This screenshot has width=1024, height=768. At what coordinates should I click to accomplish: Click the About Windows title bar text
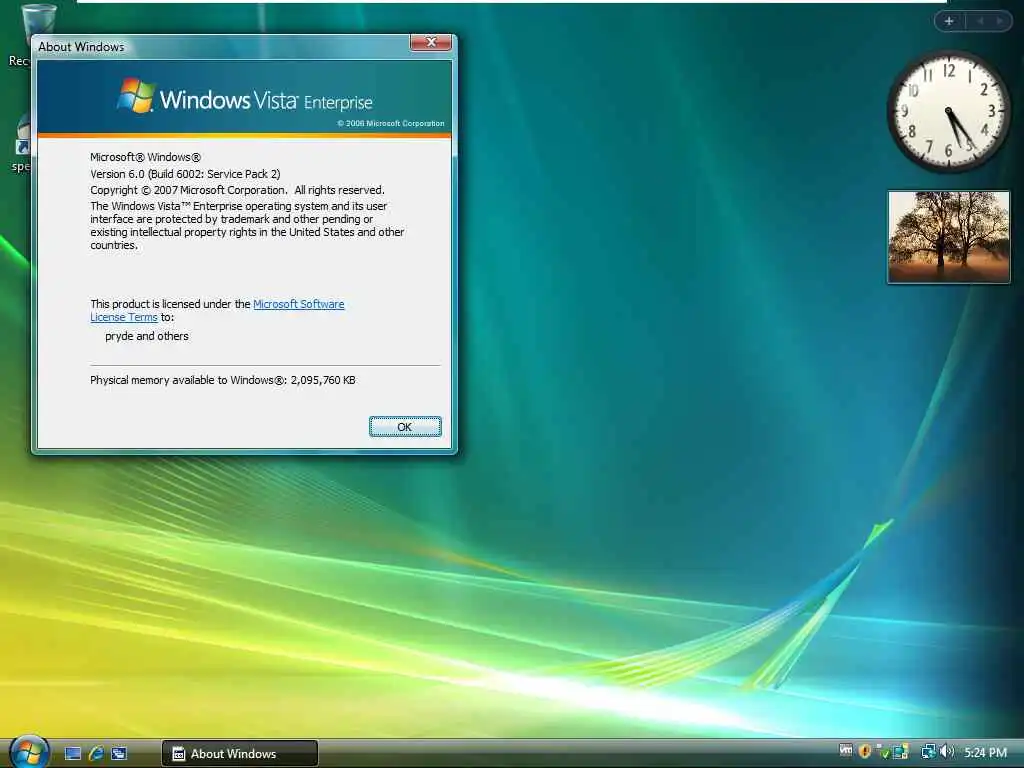point(81,47)
